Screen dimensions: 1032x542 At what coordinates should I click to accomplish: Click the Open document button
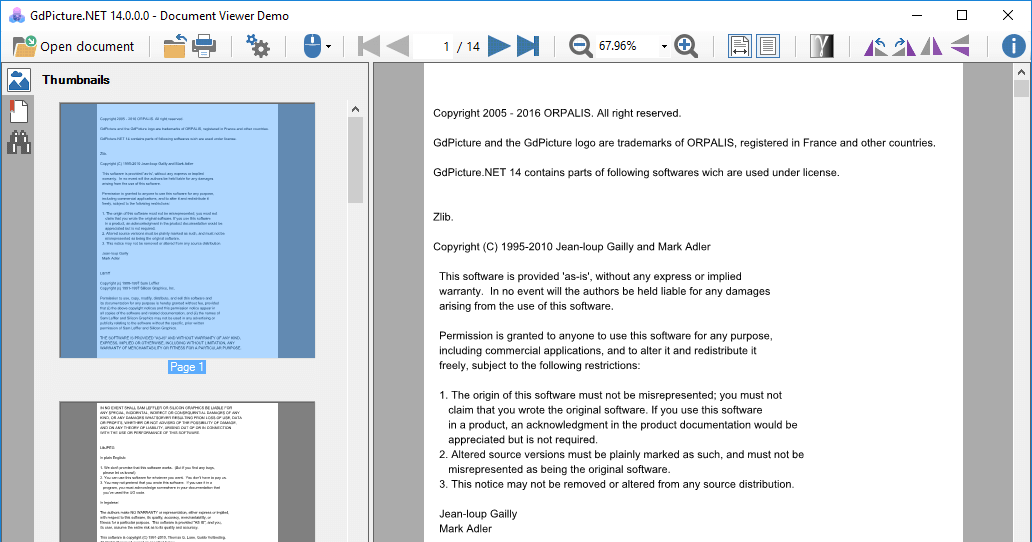click(74, 46)
